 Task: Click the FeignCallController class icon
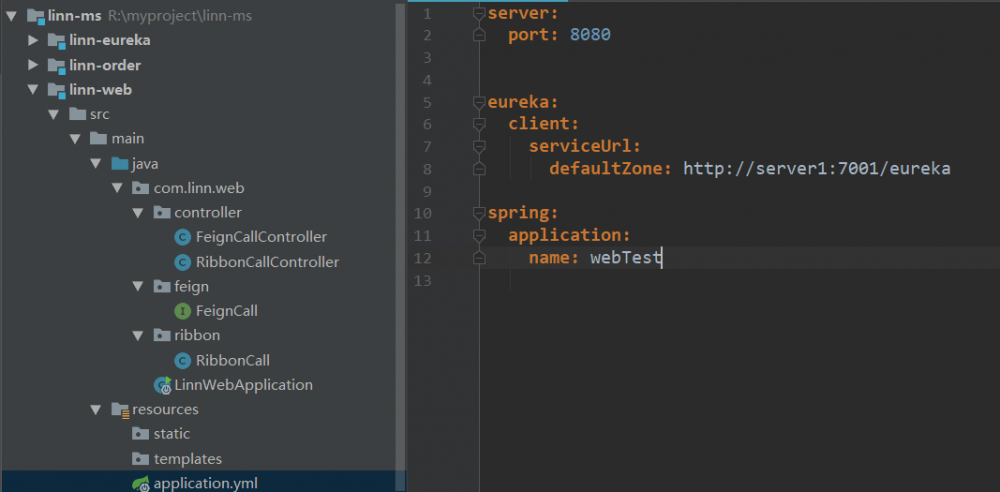[x=182, y=237]
